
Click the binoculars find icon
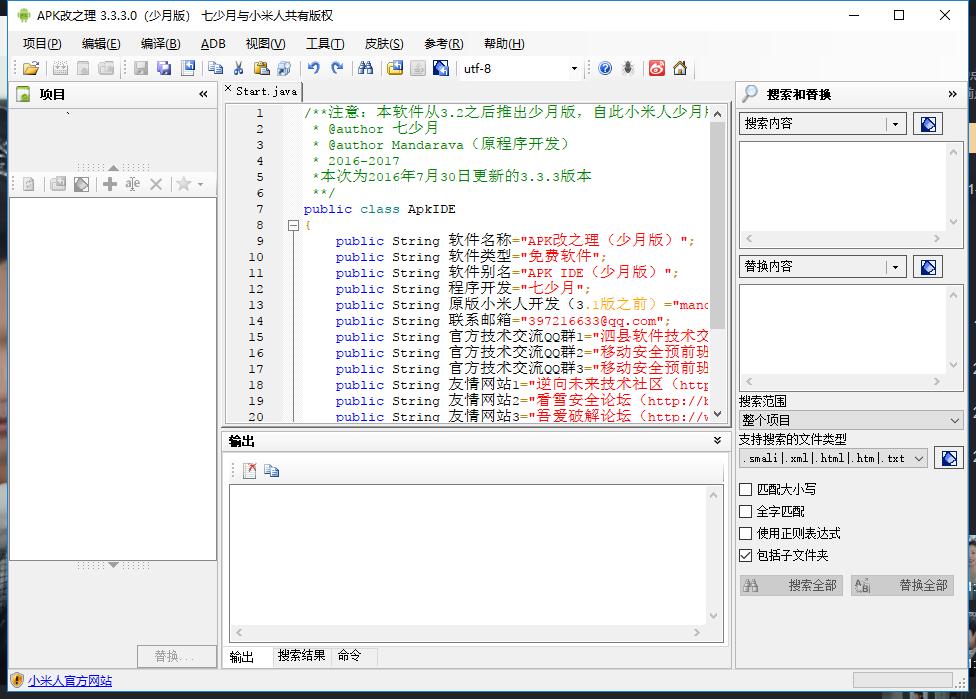[x=365, y=68]
